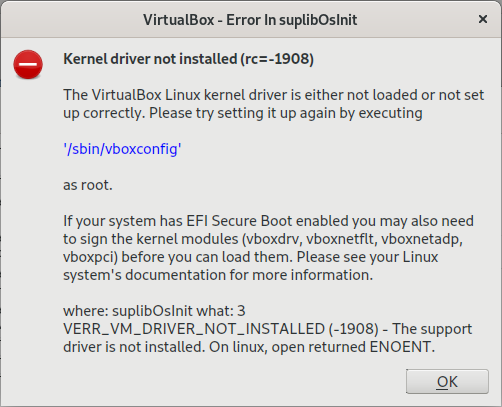The height and width of the screenshot is (407, 502).
Task: Select the 'Kernel driver not installed (rc=-1908)' heading
Action: point(188,59)
